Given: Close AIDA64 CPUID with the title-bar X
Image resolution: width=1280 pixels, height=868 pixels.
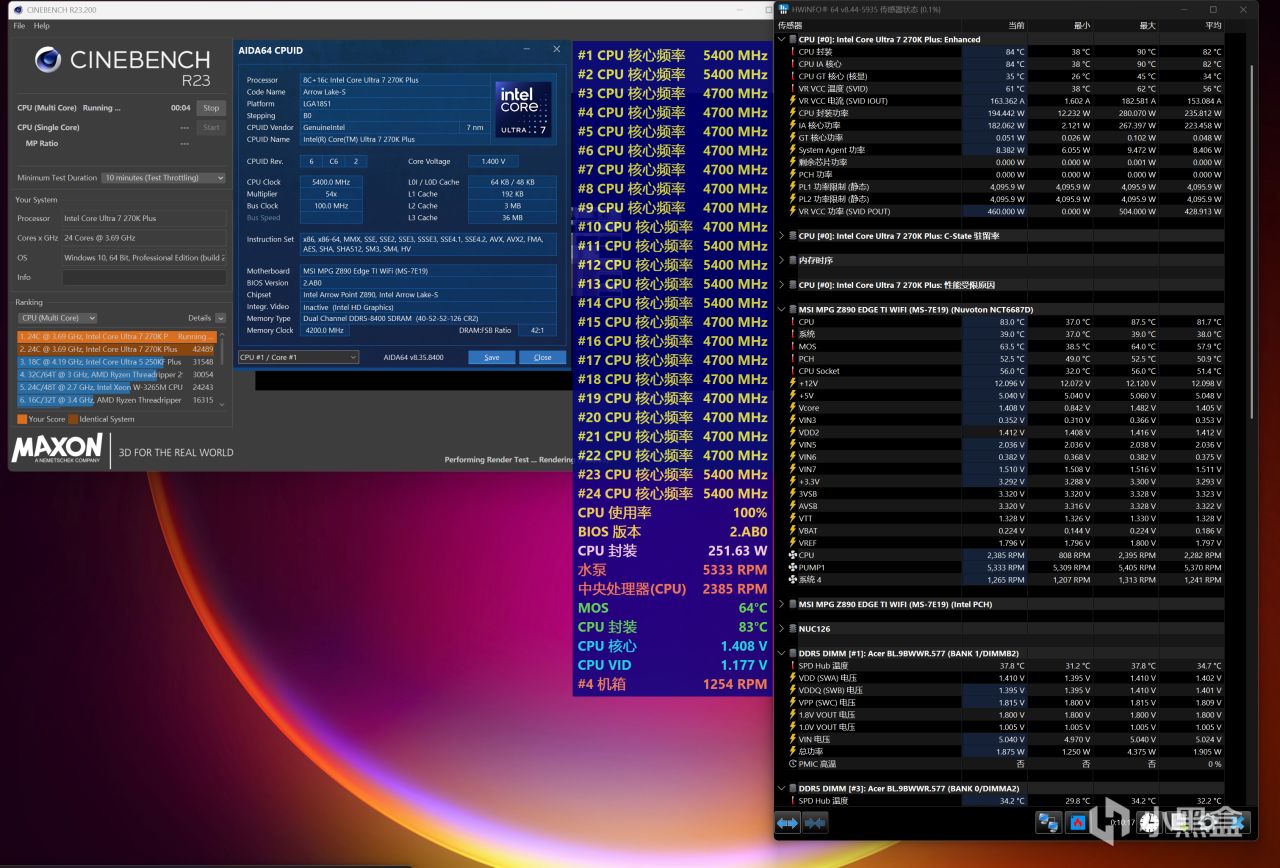Looking at the screenshot, I should coord(557,49).
